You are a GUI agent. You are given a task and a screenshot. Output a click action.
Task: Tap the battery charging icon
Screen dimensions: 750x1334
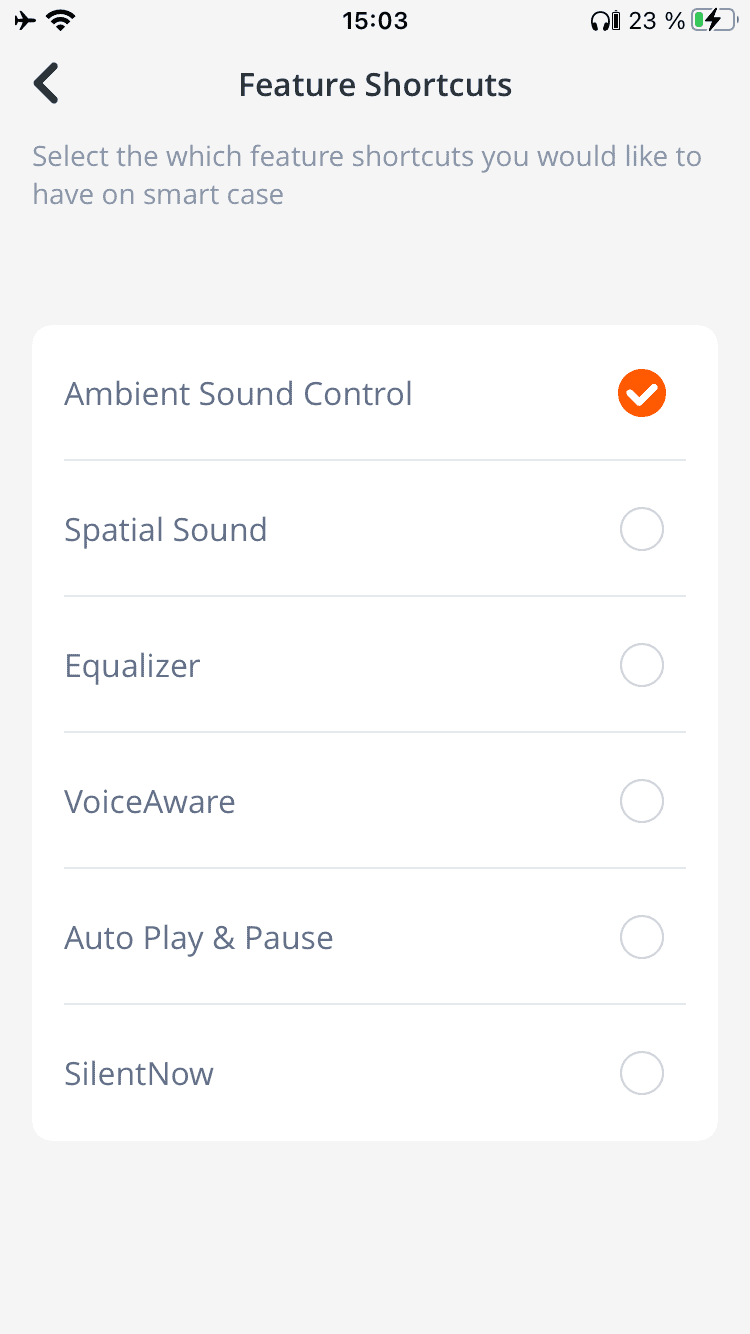tap(713, 21)
